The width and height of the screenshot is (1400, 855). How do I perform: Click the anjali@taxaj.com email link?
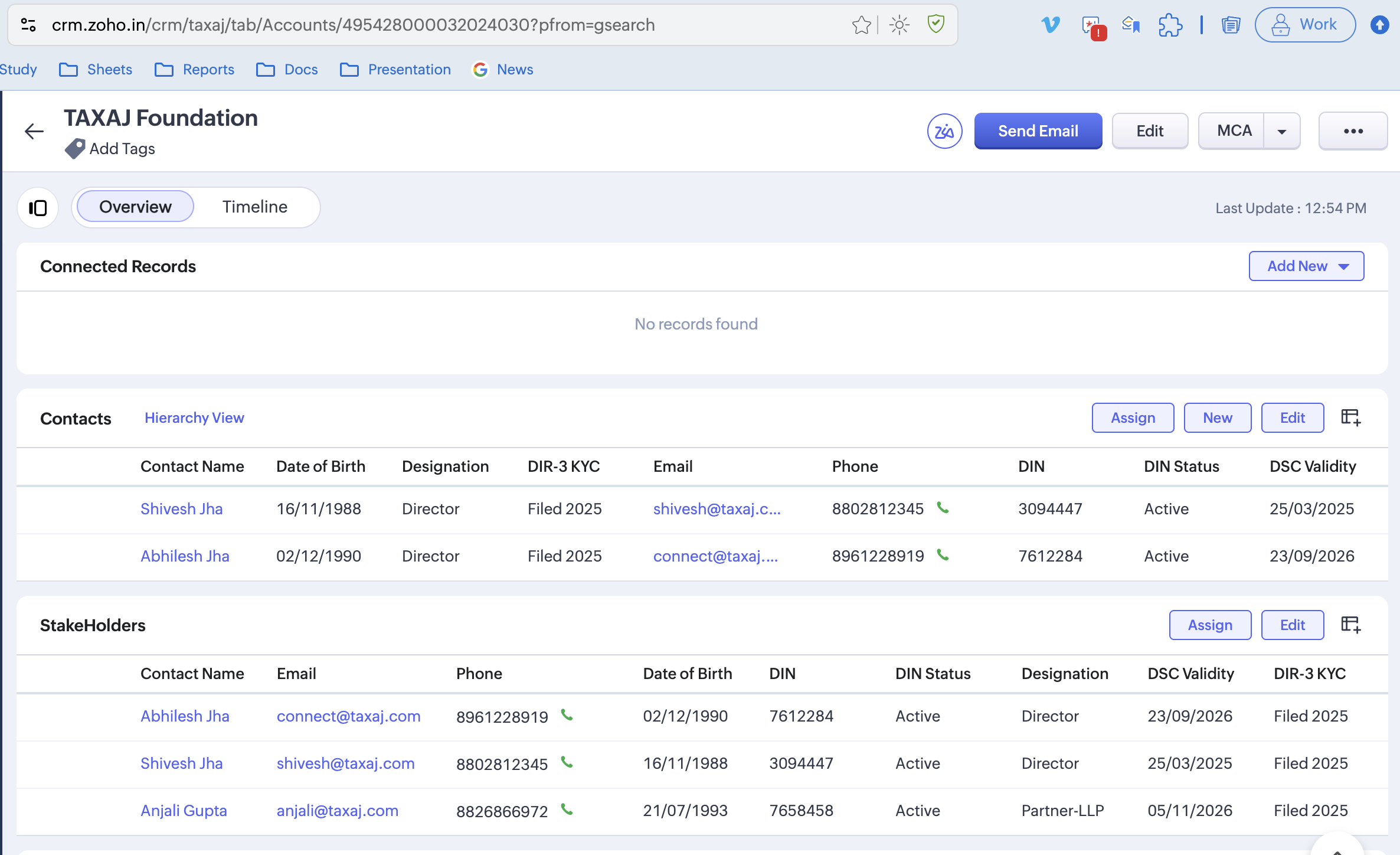tap(338, 811)
